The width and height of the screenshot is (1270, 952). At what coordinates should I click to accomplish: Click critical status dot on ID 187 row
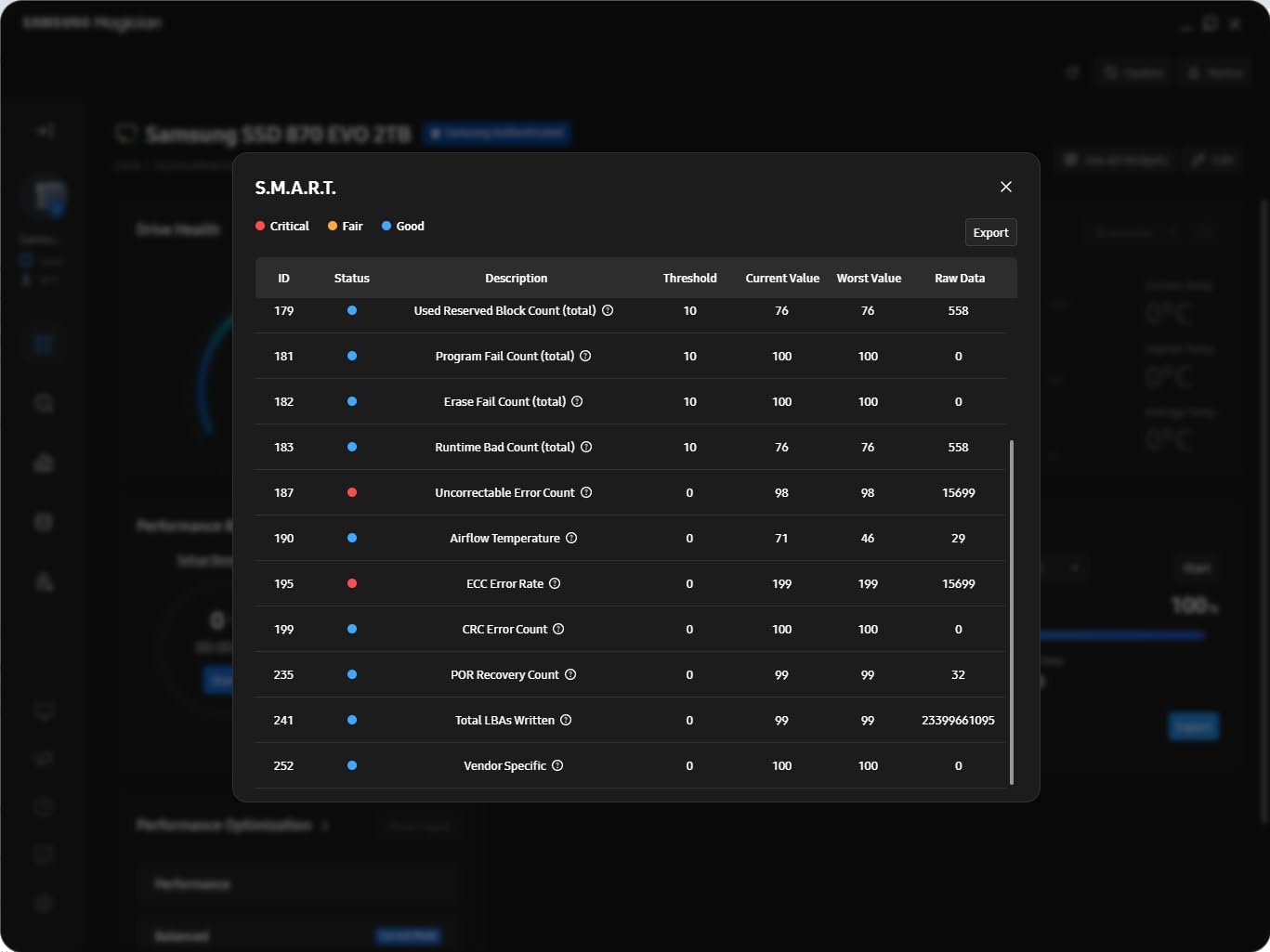(352, 492)
